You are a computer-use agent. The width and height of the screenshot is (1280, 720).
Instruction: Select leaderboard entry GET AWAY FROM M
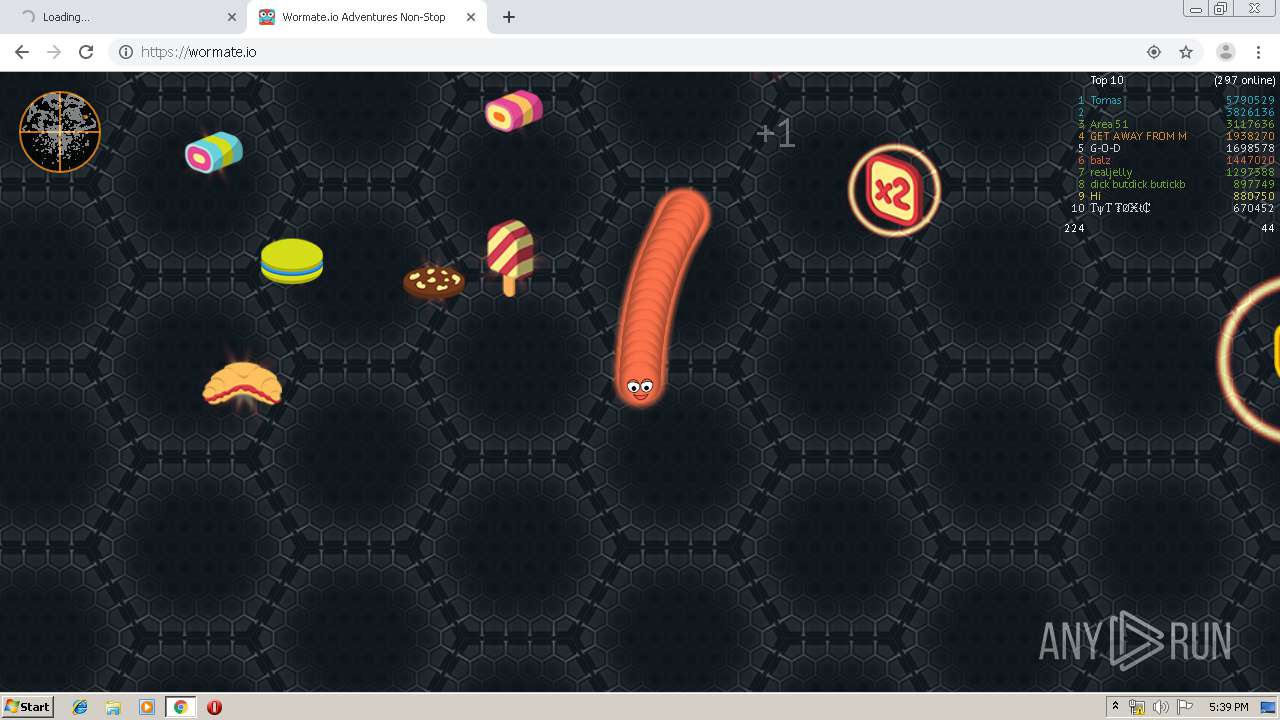point(1138,136)
